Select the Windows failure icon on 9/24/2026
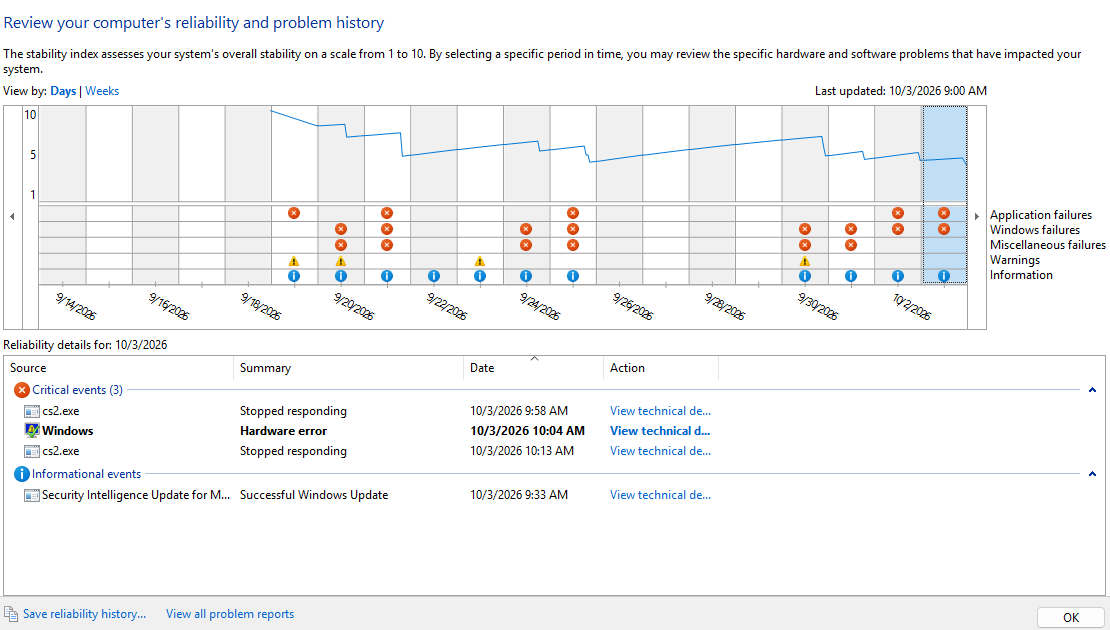This screenshot has width=1110, height=630. (525, 229)
